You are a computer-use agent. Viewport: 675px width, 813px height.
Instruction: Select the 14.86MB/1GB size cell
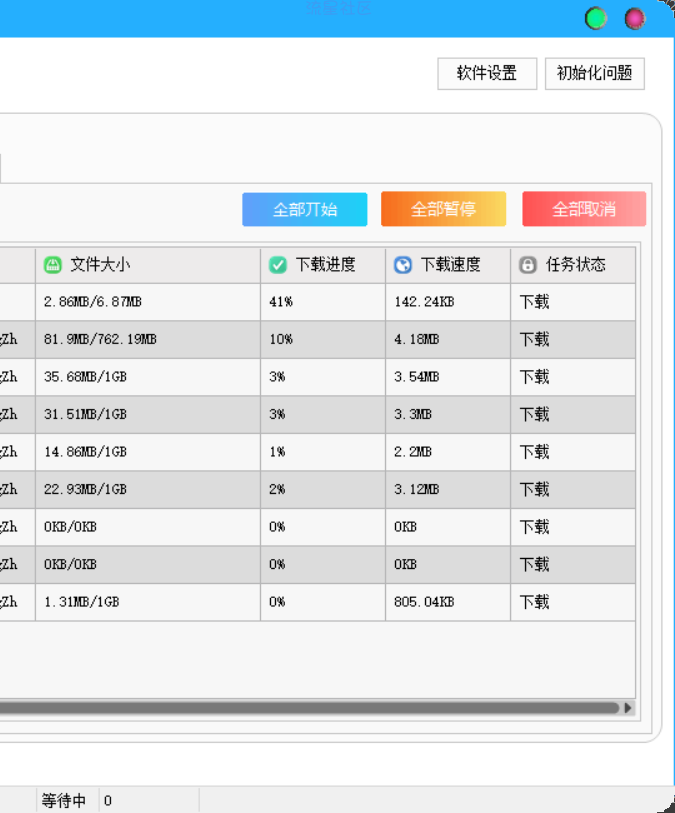[x=148, y=452]
